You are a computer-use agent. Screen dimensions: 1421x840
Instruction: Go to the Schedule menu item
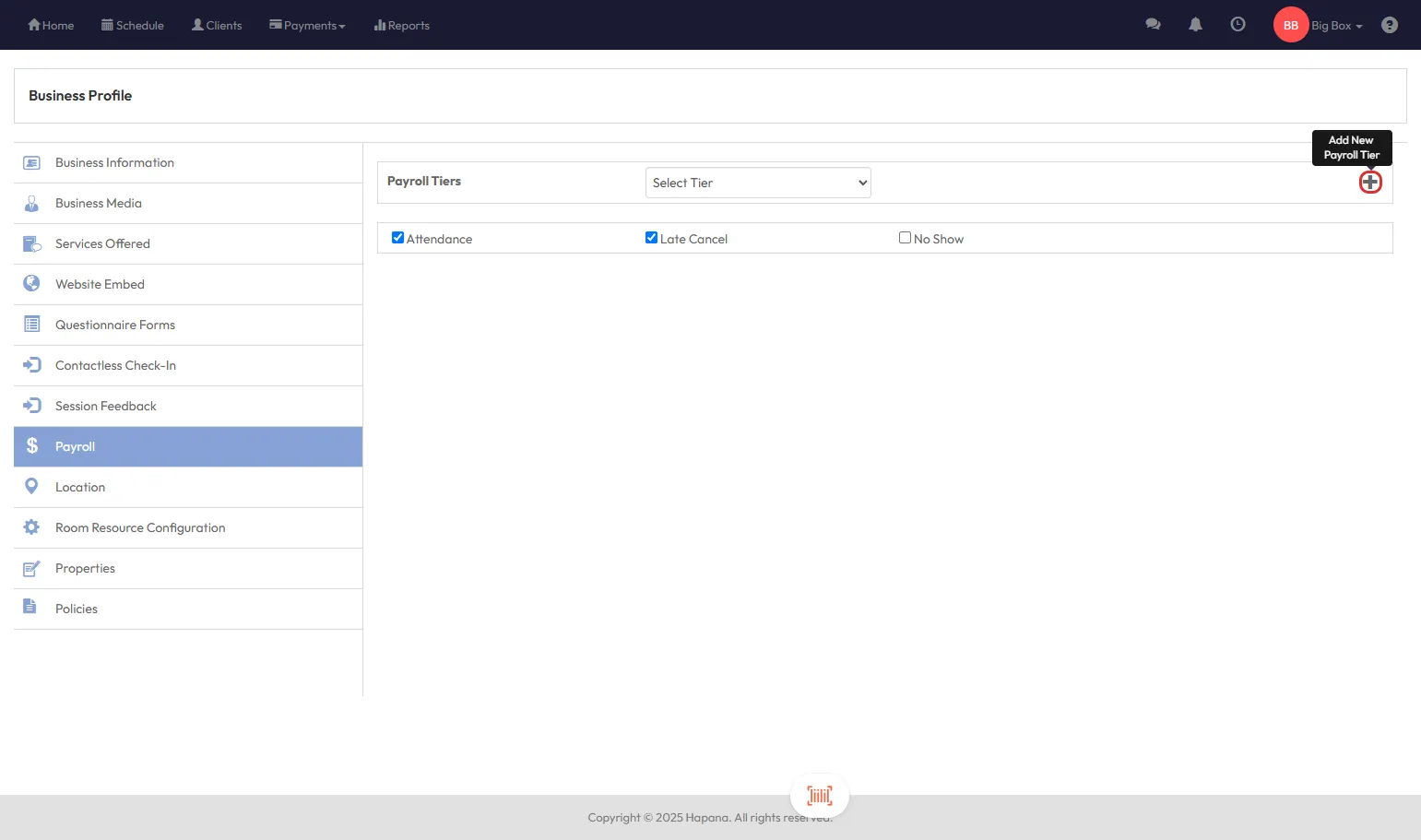click(x=133, y=26)
